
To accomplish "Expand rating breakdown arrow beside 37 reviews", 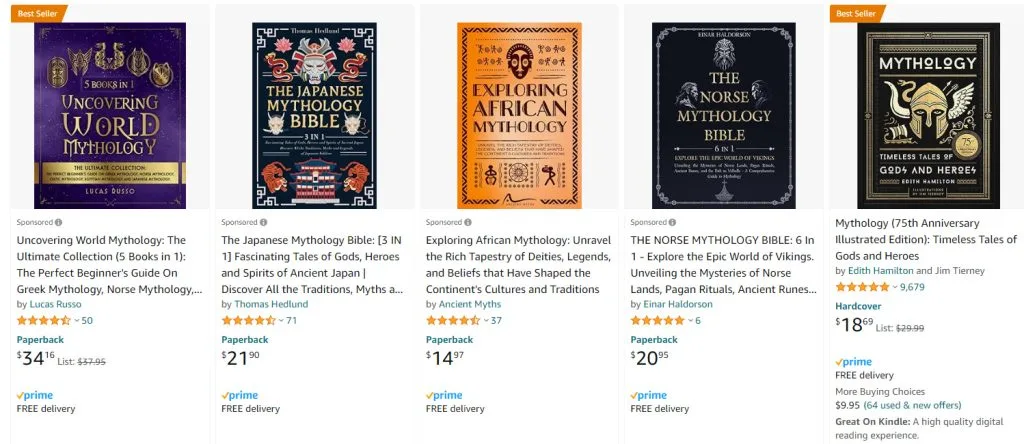I will pyautogui.click(x=486, y=321).
